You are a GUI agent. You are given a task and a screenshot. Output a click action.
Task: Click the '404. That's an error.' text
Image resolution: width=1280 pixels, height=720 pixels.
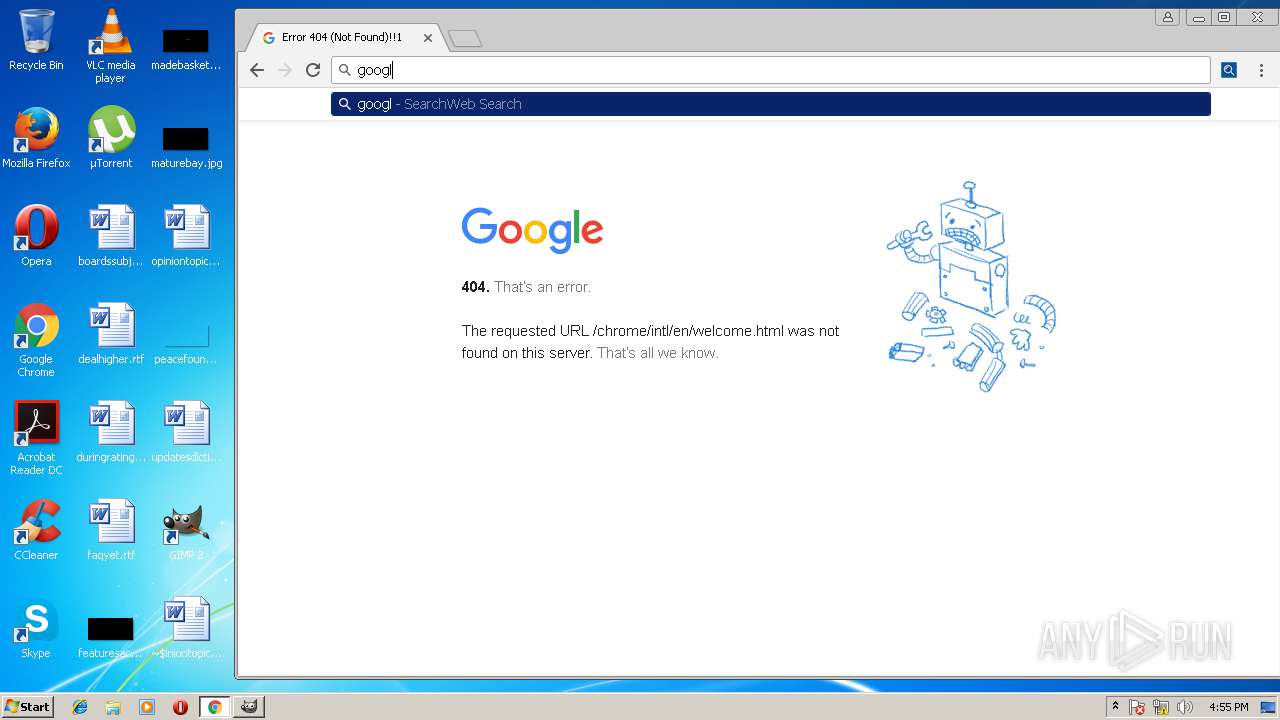[526, 287]
